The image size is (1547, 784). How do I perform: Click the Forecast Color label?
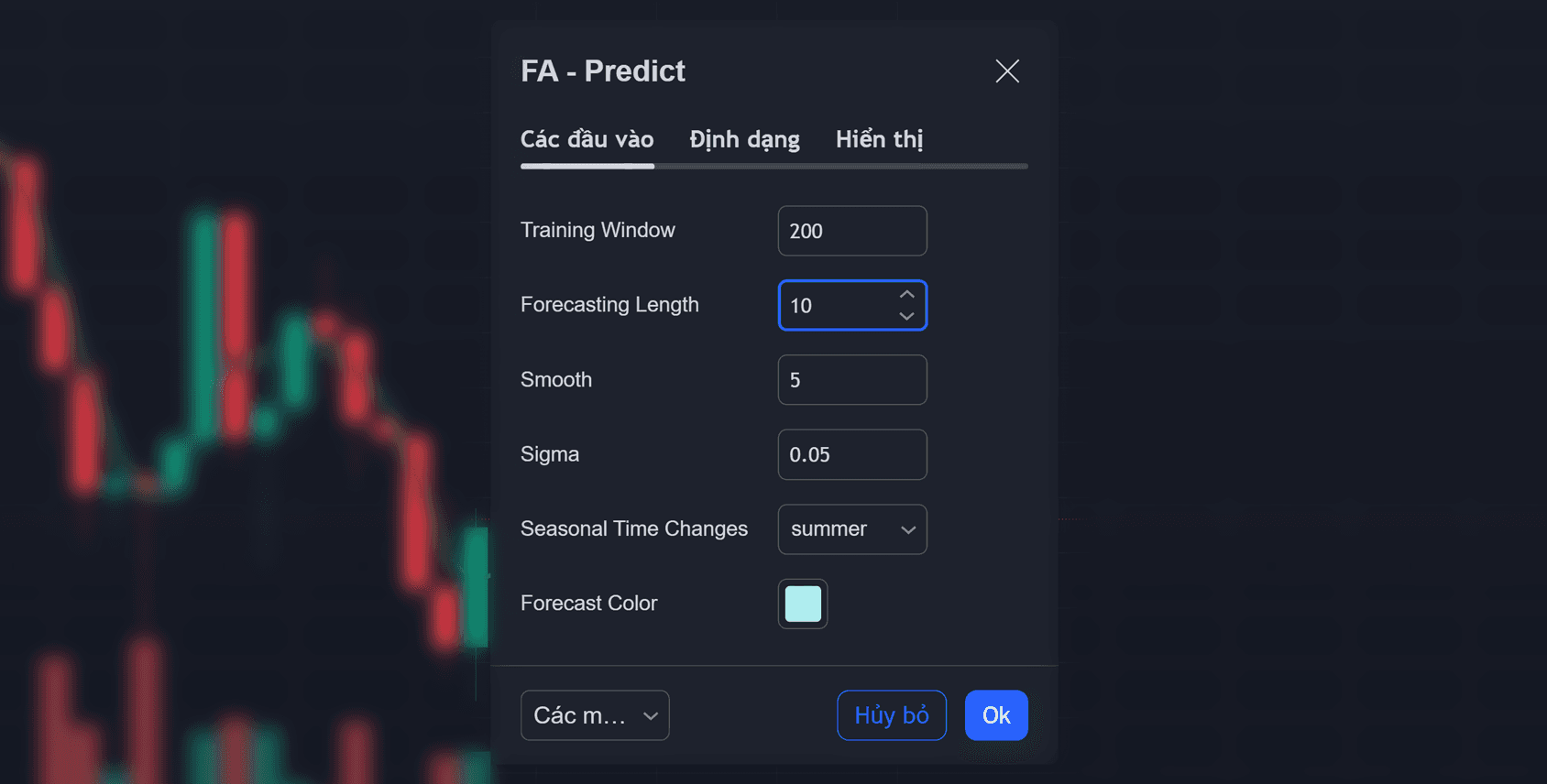click(x=588, y=604)
